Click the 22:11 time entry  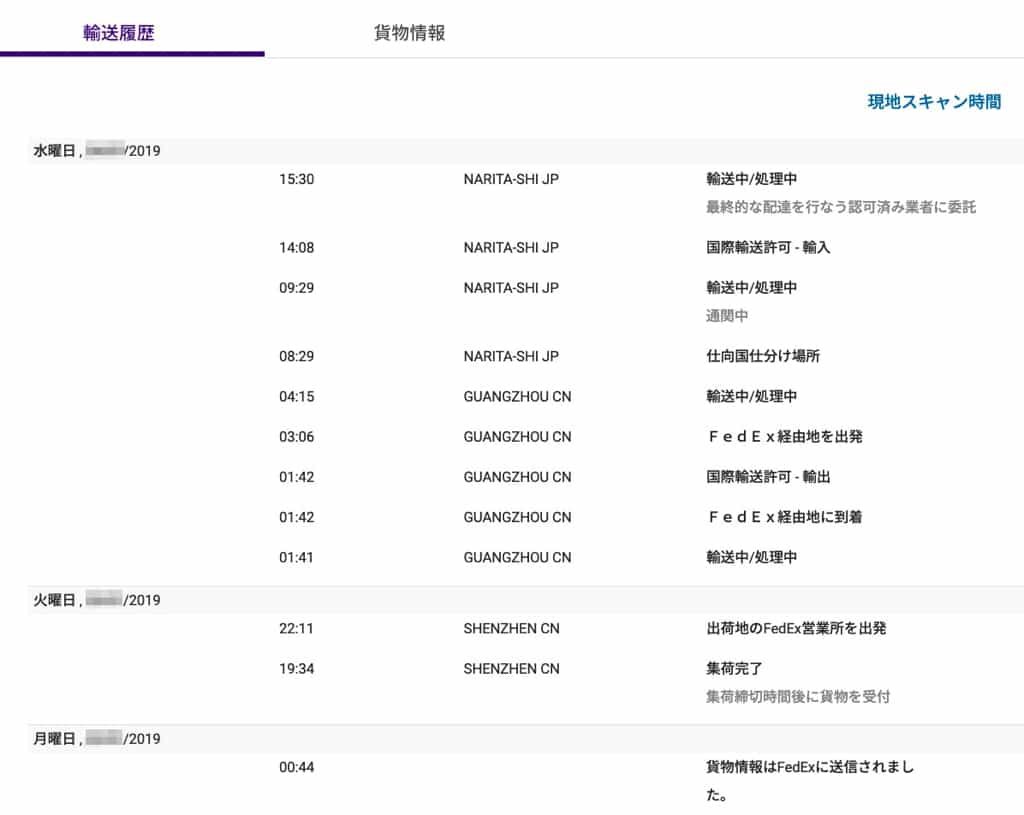(296, 628)
